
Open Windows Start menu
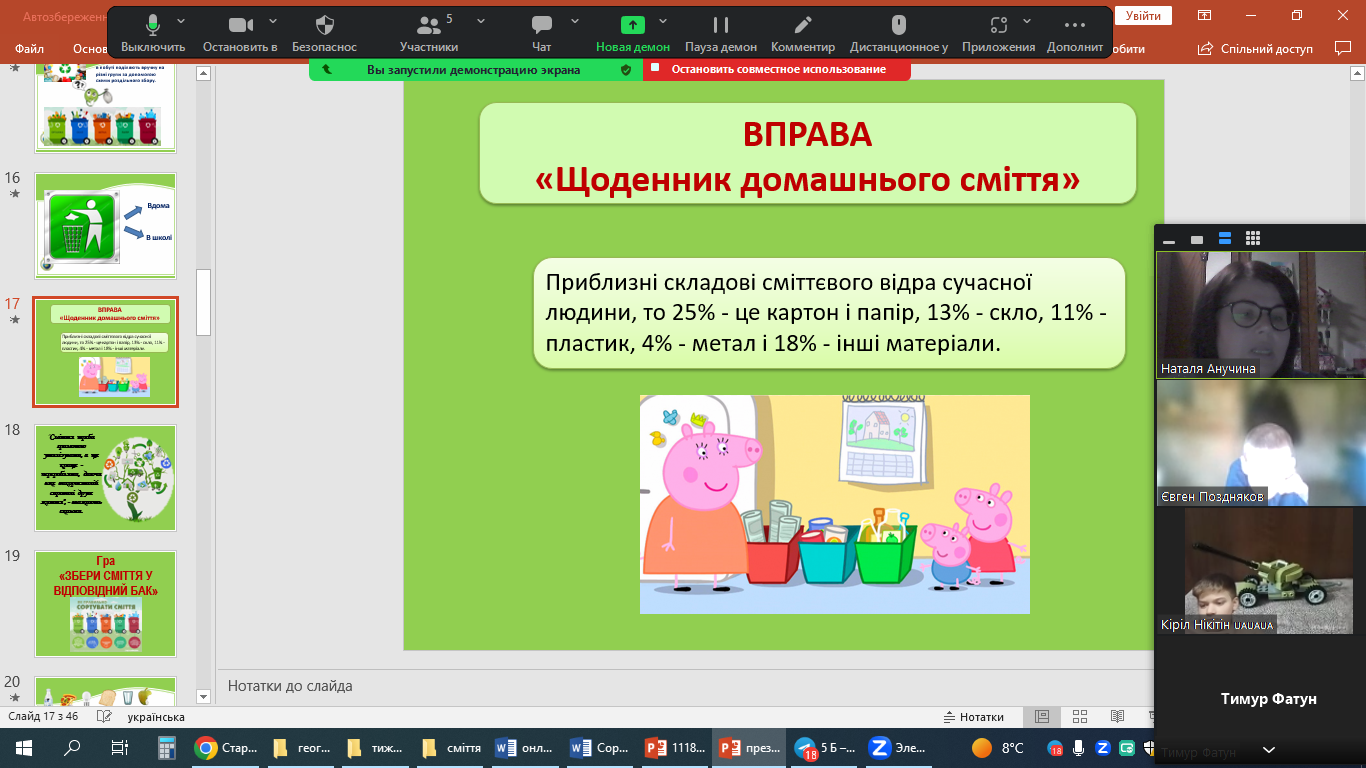24,747
